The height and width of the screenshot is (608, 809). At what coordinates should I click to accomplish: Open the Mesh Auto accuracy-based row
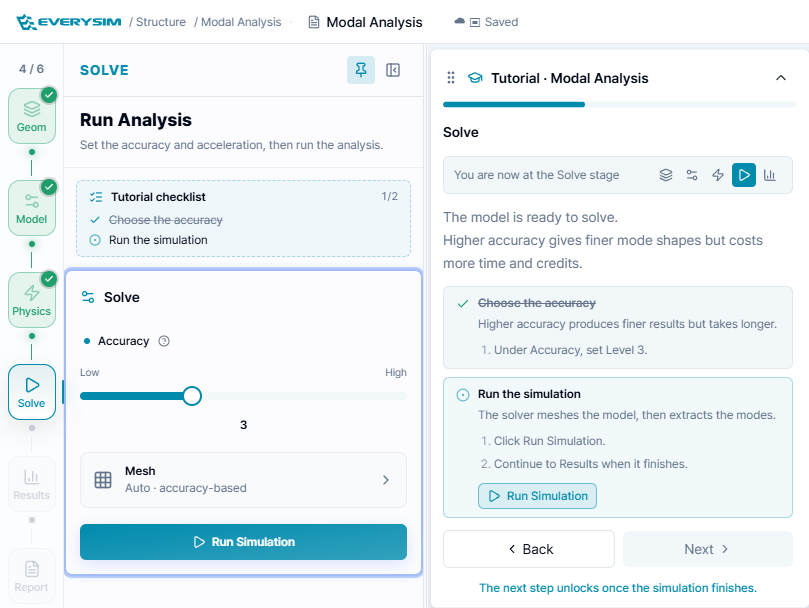[x=244, y=480]
